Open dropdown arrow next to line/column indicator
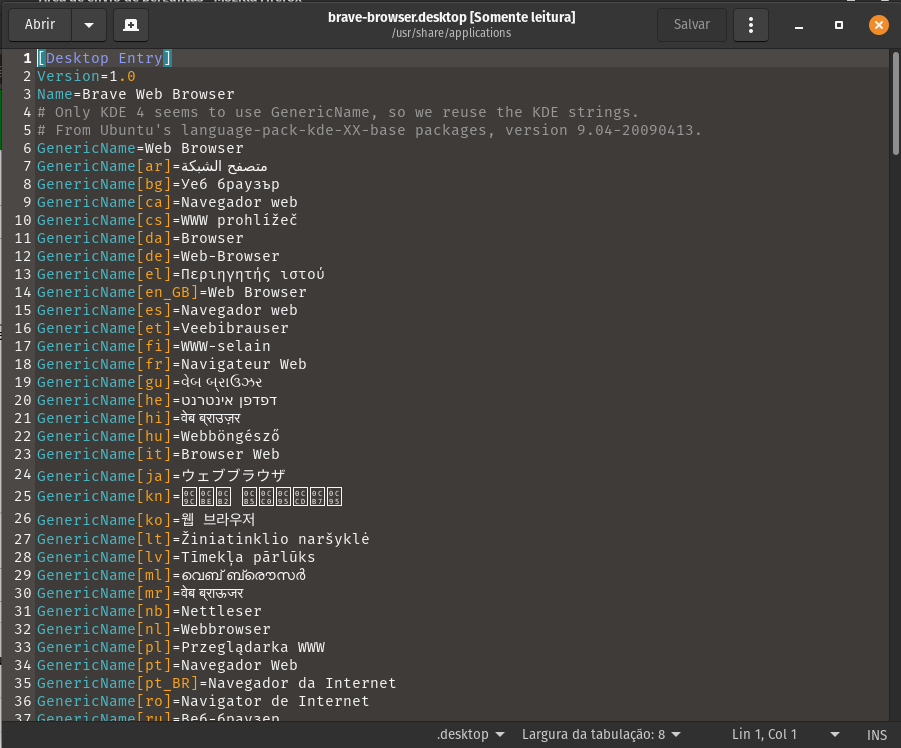This screenshot has height=748, width=901. tap(835, 734)
